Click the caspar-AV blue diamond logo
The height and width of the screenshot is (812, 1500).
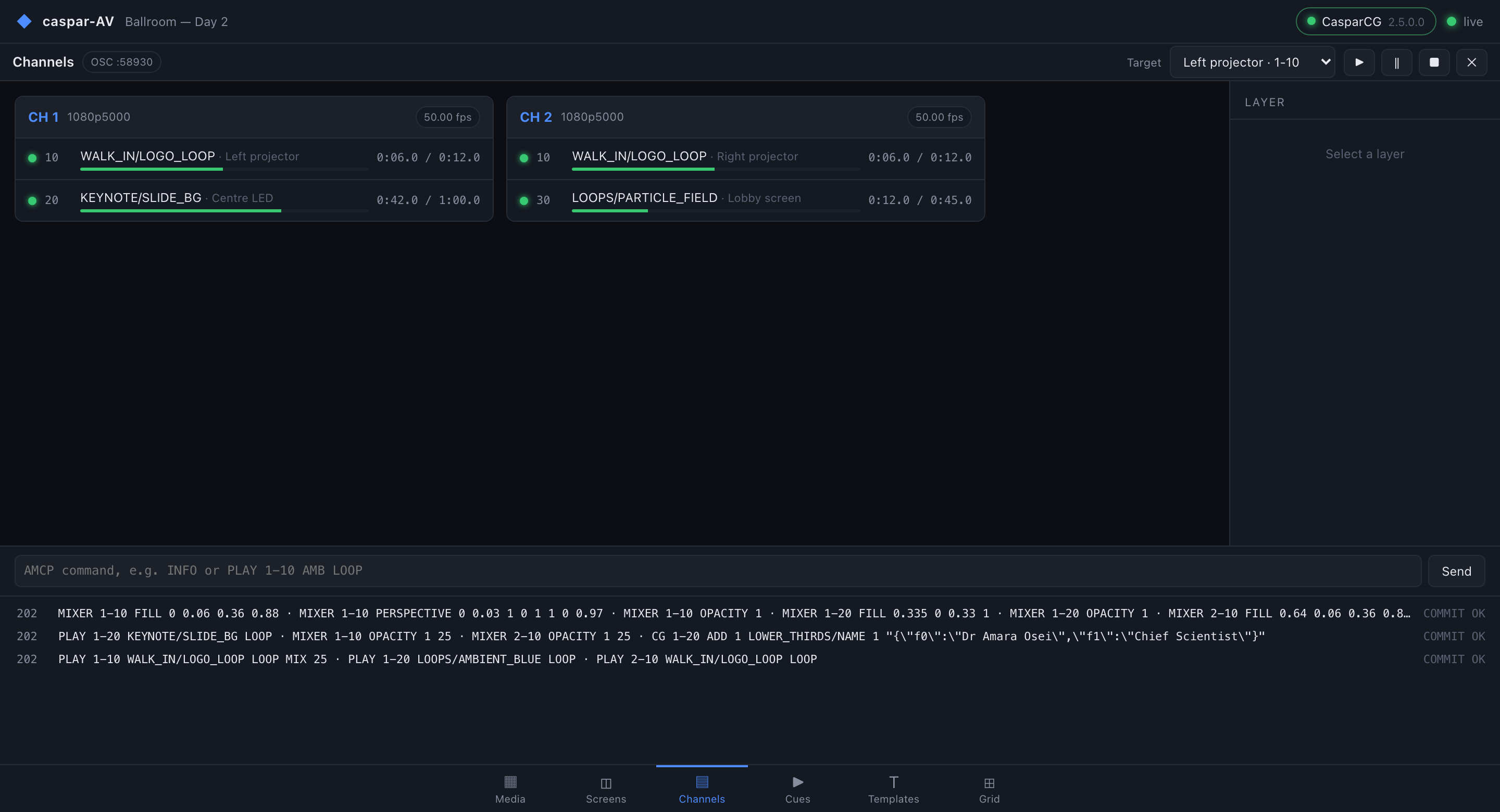click(24, 21)
